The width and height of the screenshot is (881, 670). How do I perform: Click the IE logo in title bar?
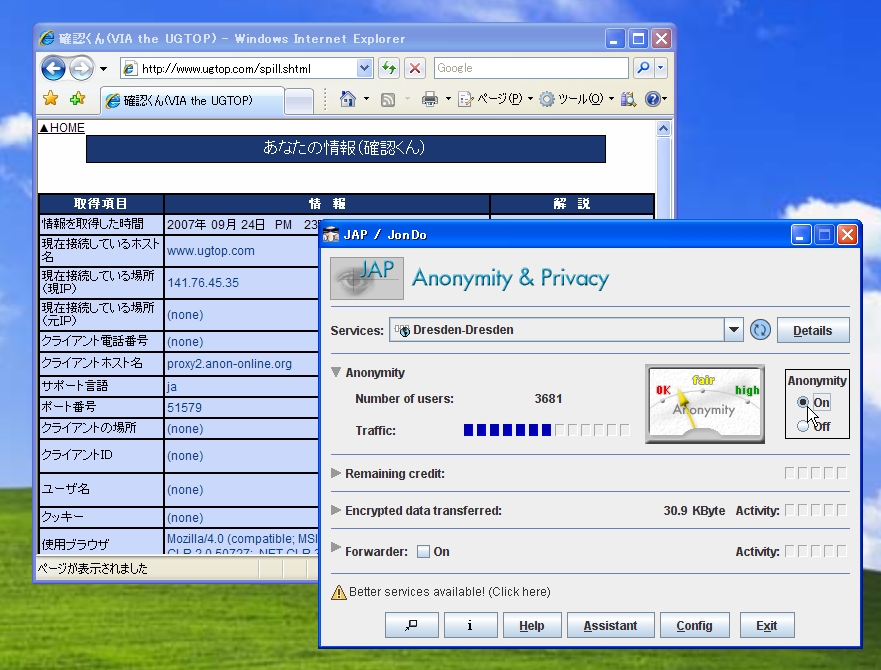tap(46, 38)
